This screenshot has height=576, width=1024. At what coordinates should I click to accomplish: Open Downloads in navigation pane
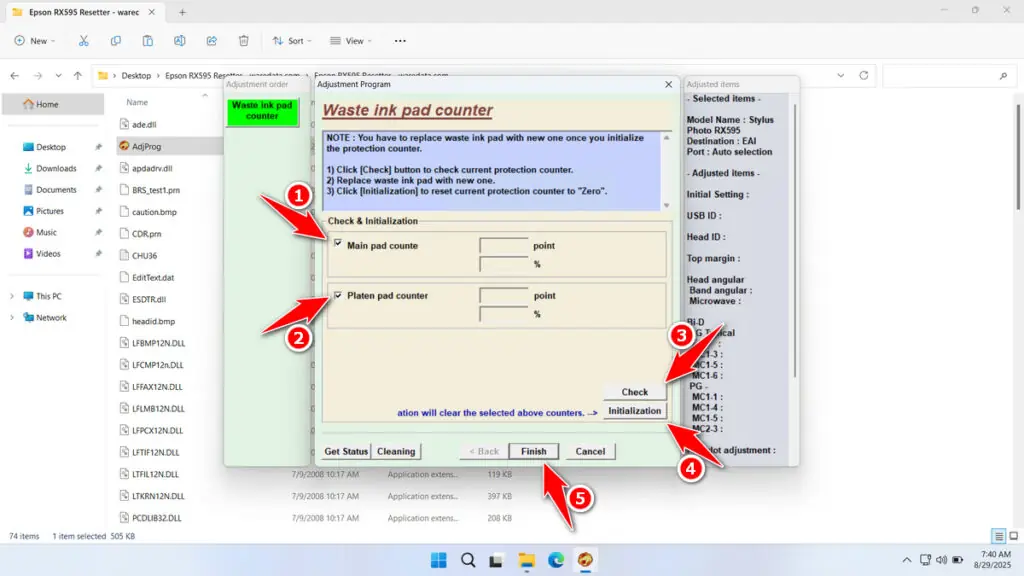[x=56, y=168]
